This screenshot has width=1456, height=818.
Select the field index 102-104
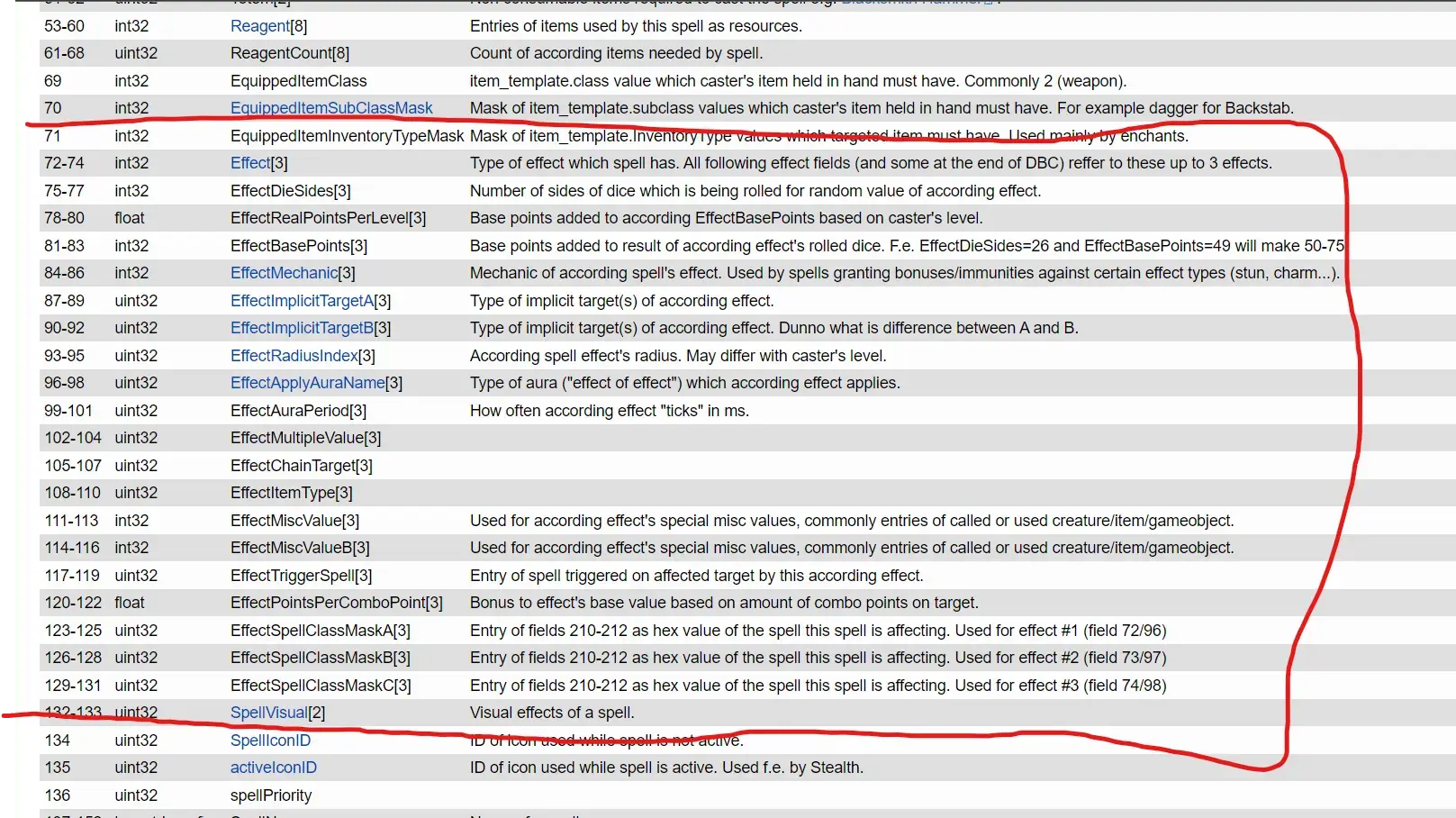73,438
